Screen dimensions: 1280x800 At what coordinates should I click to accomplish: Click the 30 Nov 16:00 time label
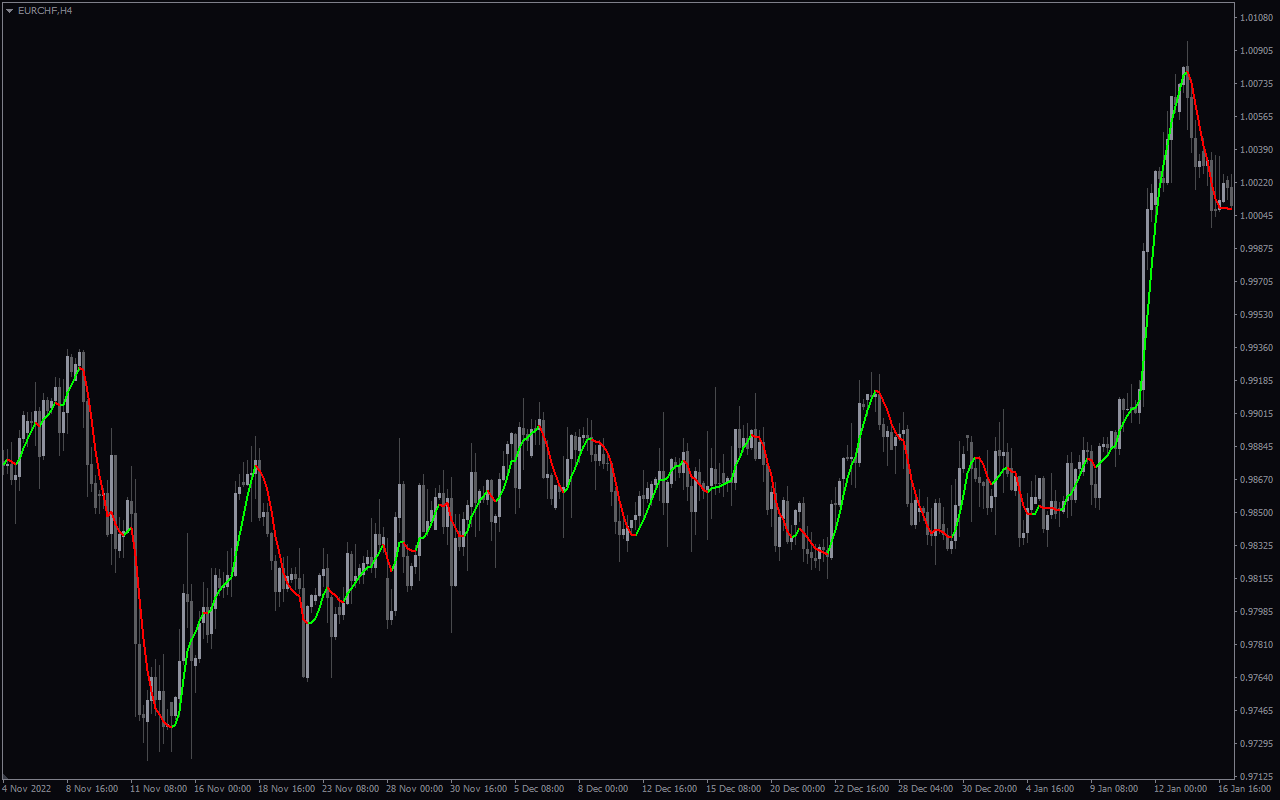[x=477, y=789]
